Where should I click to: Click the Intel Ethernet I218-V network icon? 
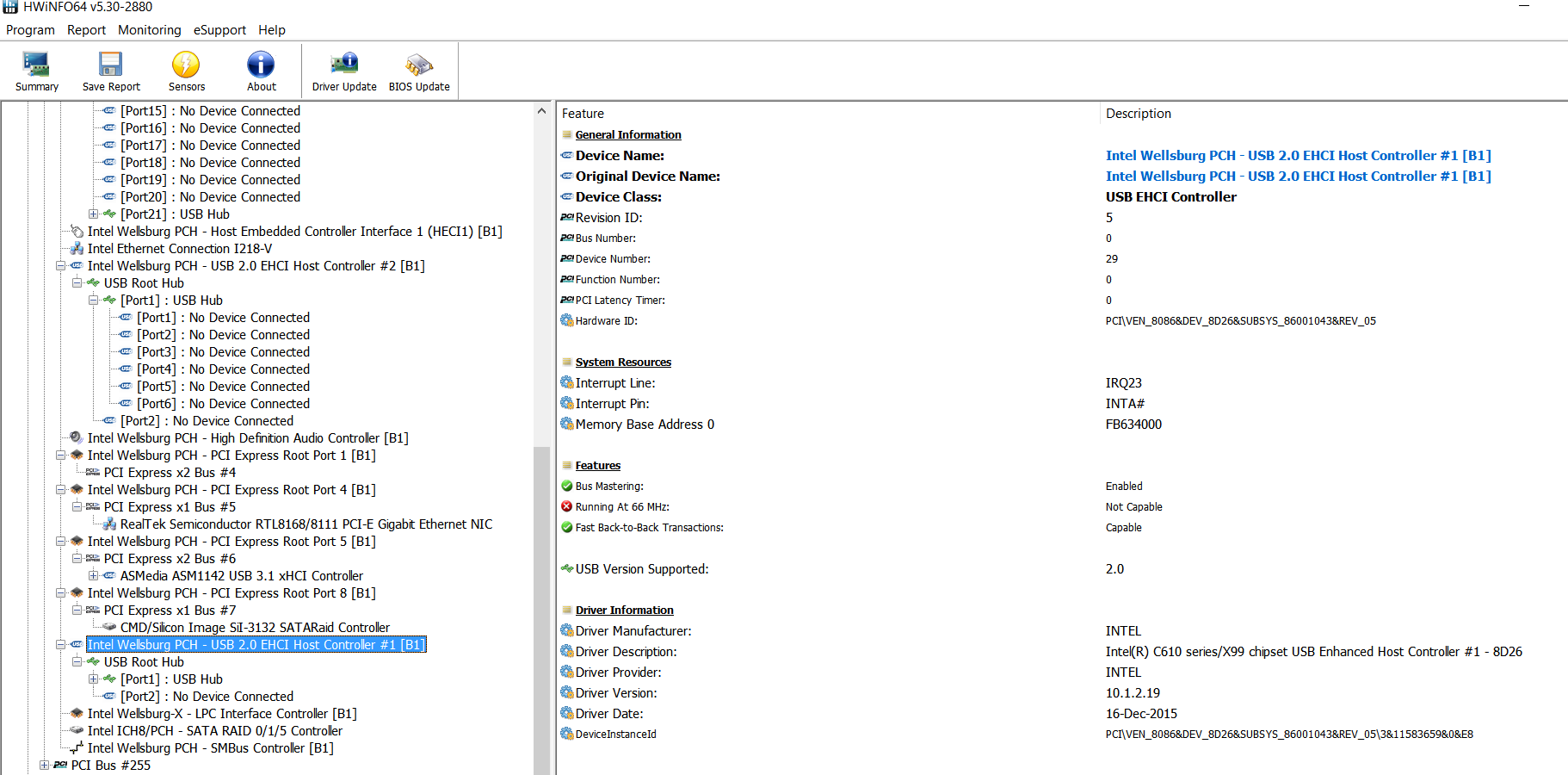(77, 249)
